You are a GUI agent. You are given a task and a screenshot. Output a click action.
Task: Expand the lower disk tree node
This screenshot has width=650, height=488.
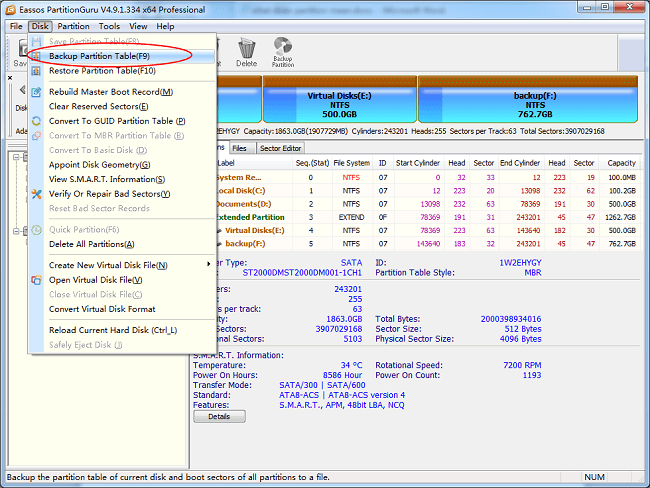[x=16, y=231]
